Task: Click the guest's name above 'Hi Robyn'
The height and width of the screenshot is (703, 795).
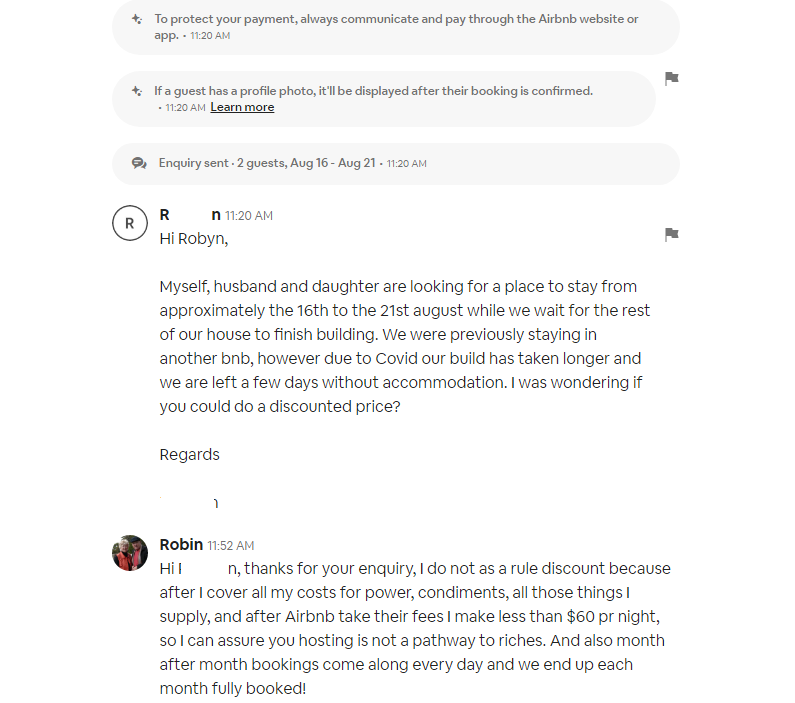Action: coord(190,215)
